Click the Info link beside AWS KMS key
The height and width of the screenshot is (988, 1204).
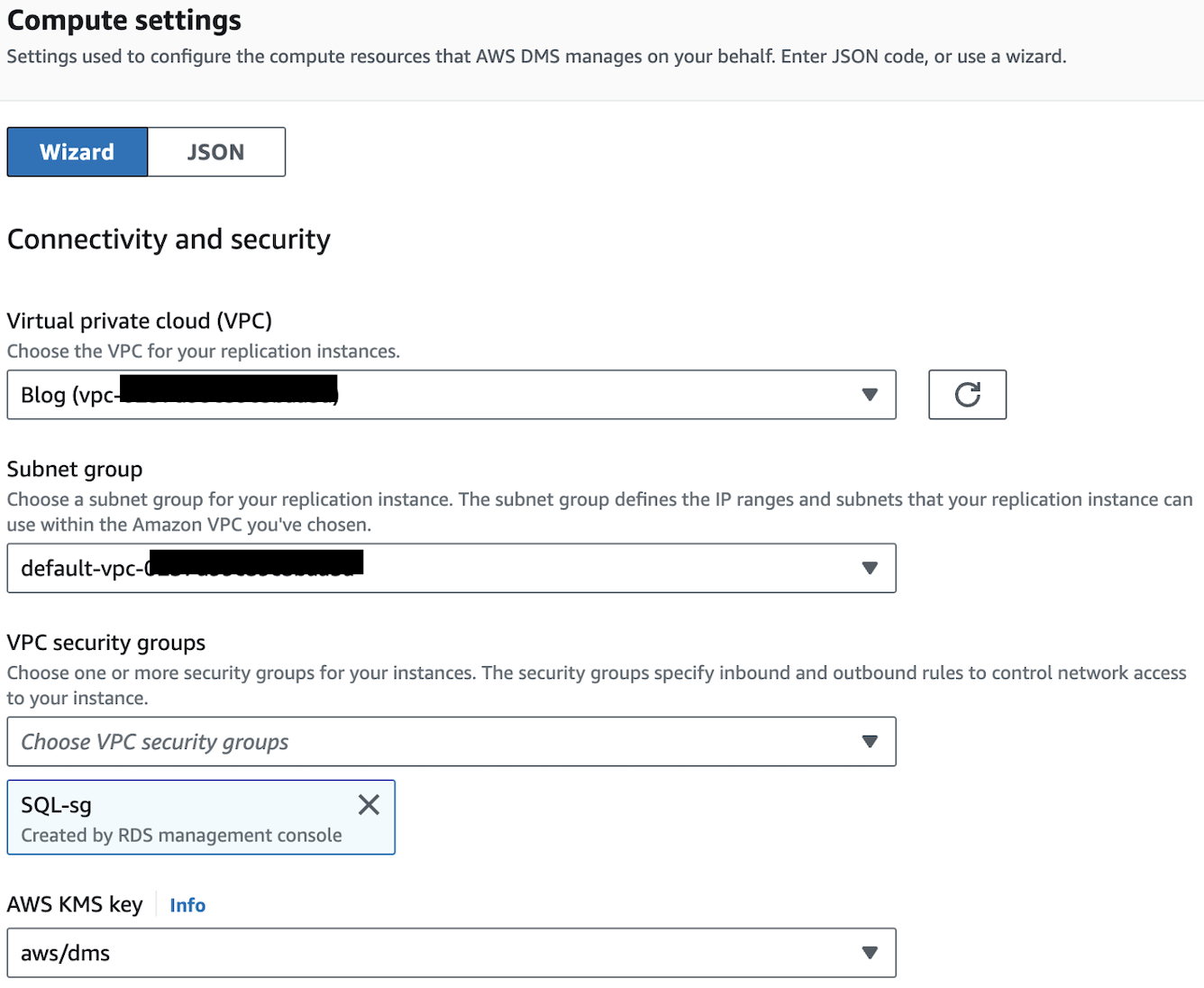187,905
